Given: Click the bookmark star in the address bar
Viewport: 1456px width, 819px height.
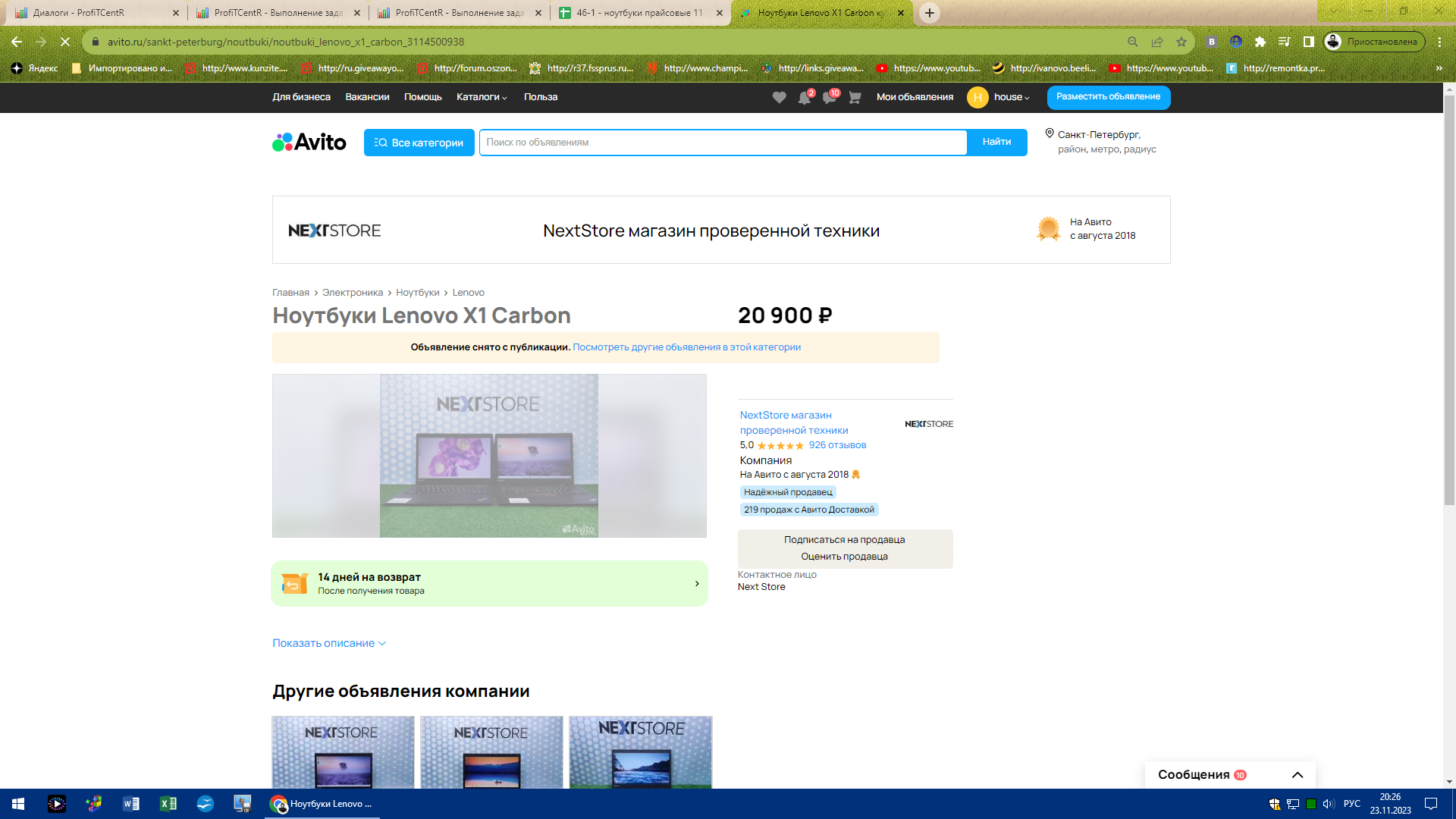Looking at the screenshot, I should (x=1180, y=42).
